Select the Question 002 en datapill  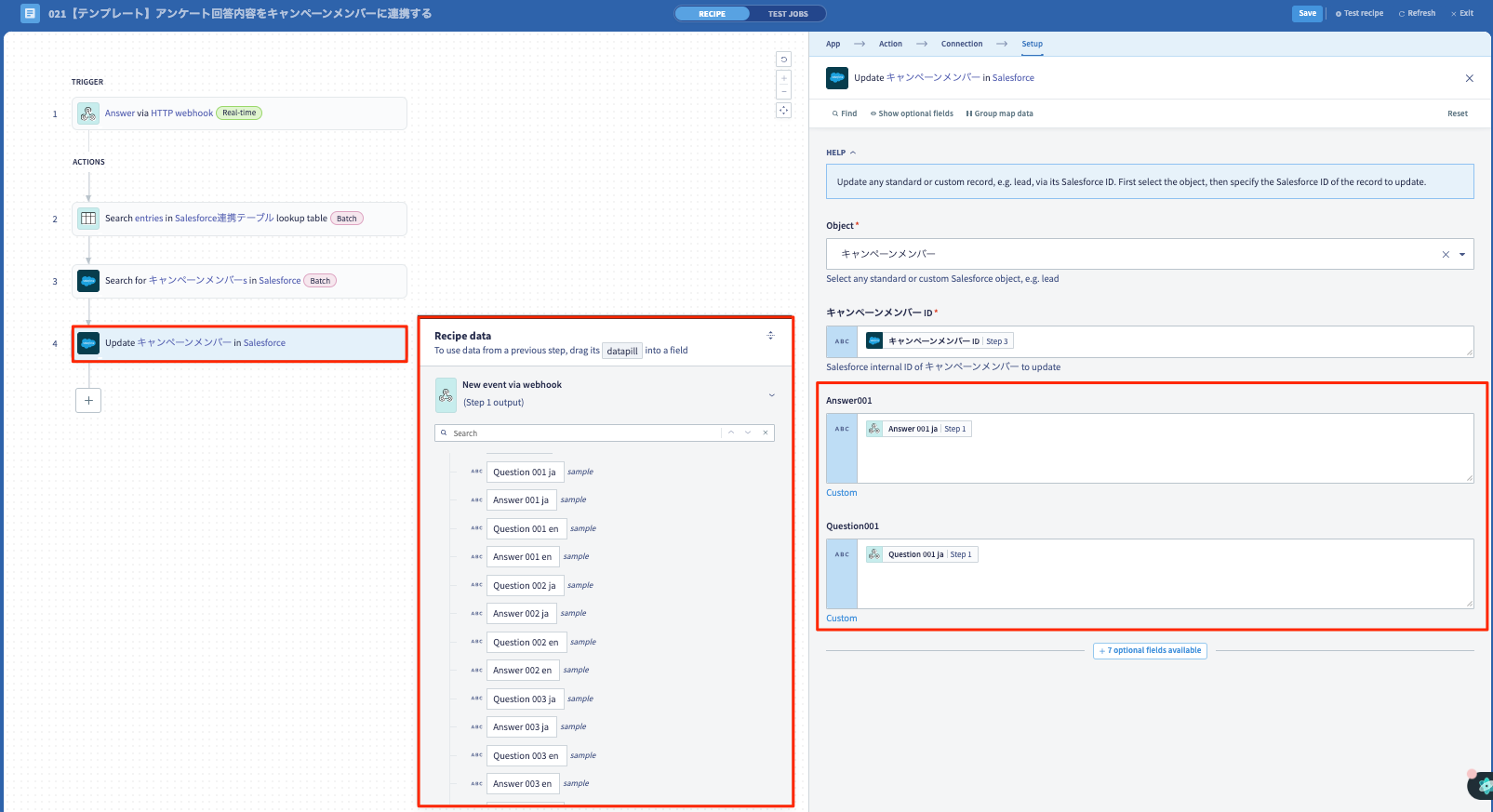click(x=527, y=643)
